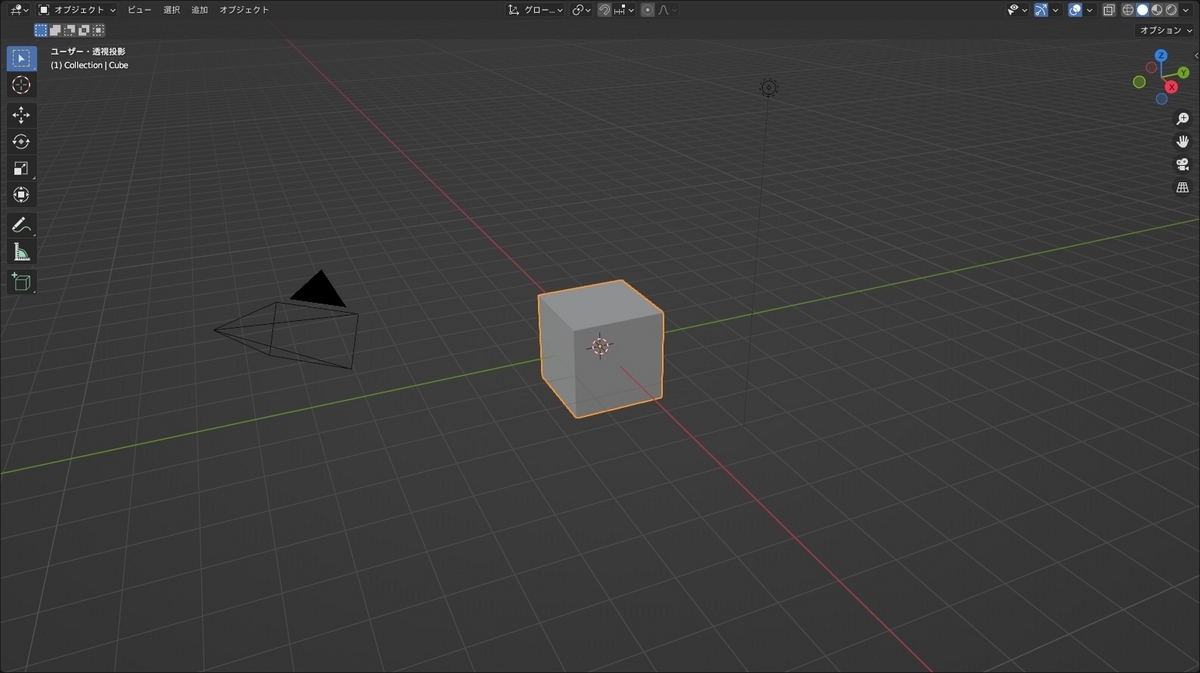Toggle camera view with movie-camera icon
Screen dimensions: 1200x673
[x=1182, y=165]
